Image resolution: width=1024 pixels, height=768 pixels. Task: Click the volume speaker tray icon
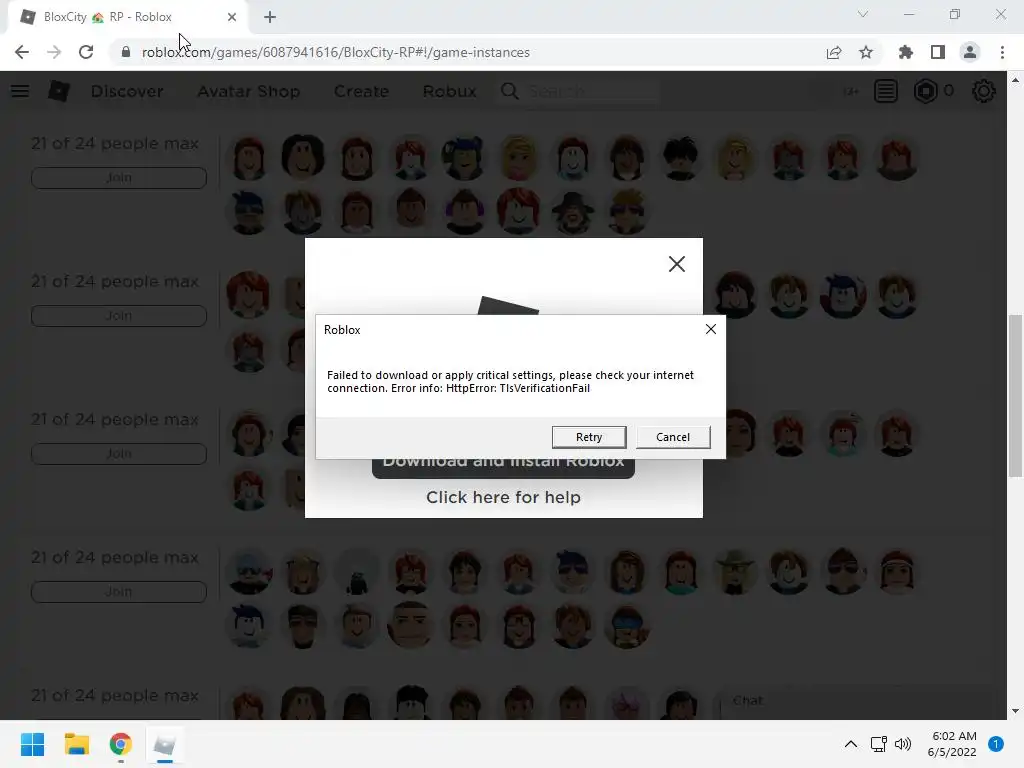pos(903,744)
